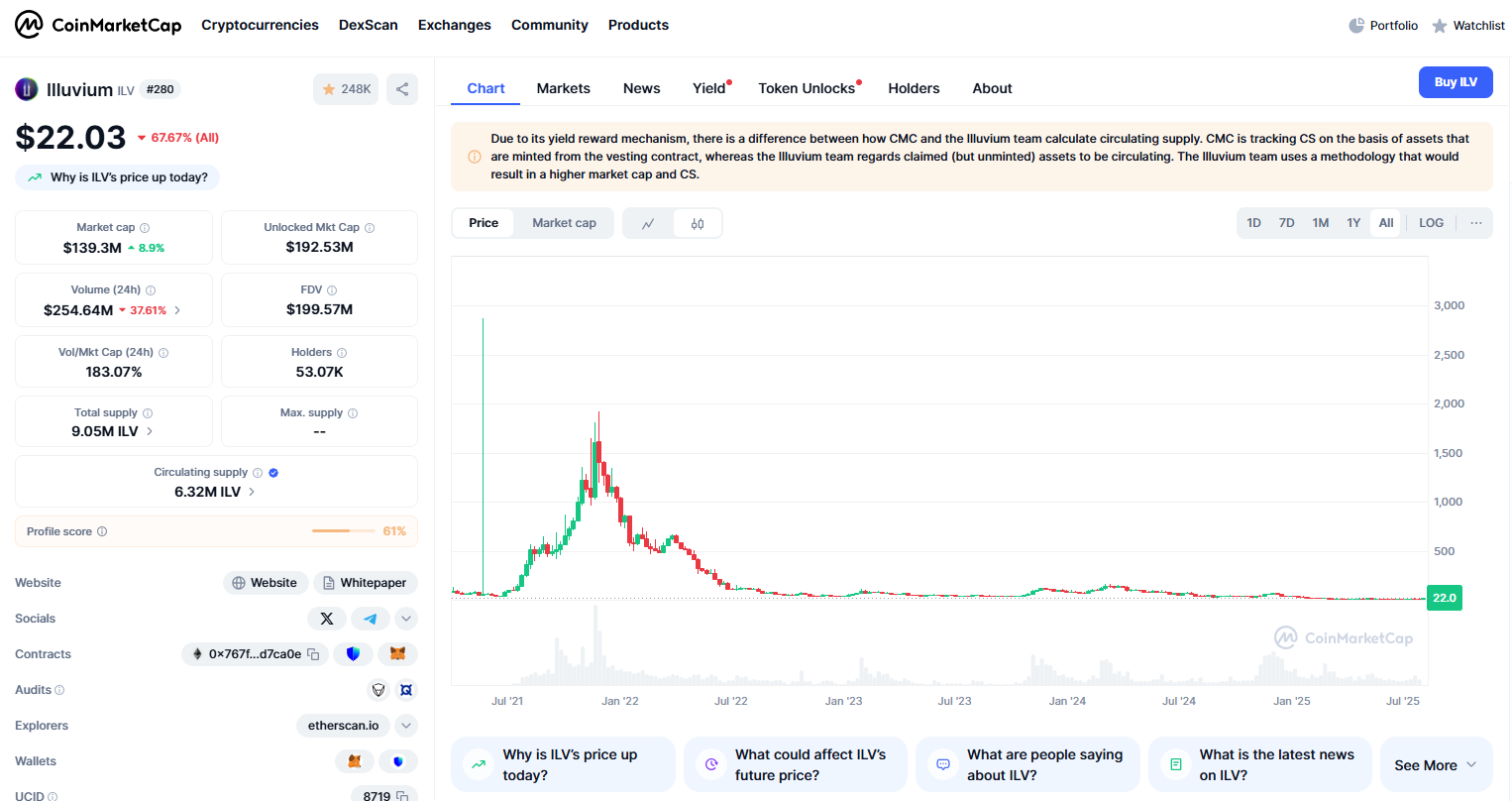Click the Profile score info icon
The width and height of the screenshot is (1512, 801).
(102, 531)
